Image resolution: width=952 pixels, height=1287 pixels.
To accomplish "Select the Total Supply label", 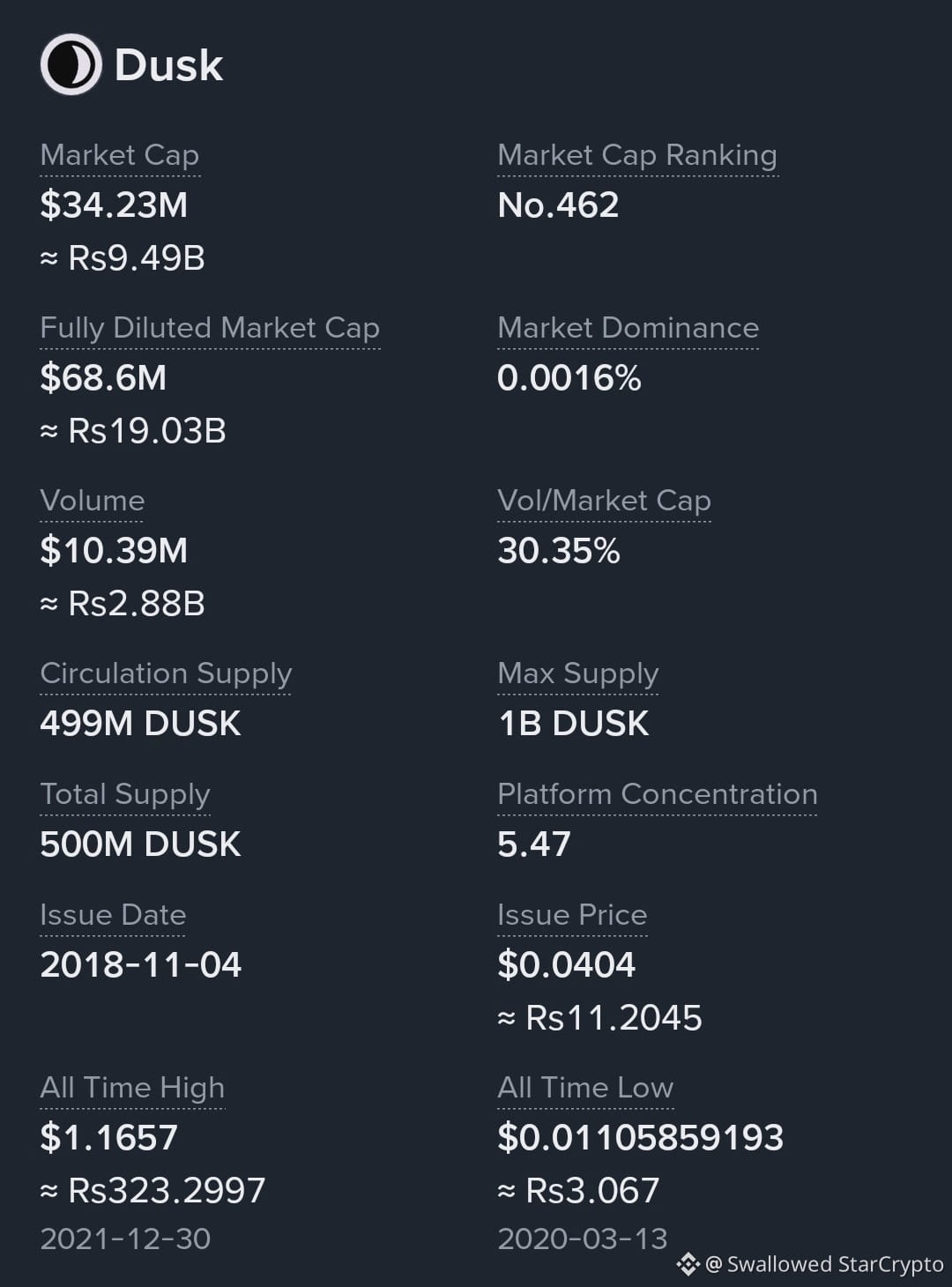I will 125,794.
